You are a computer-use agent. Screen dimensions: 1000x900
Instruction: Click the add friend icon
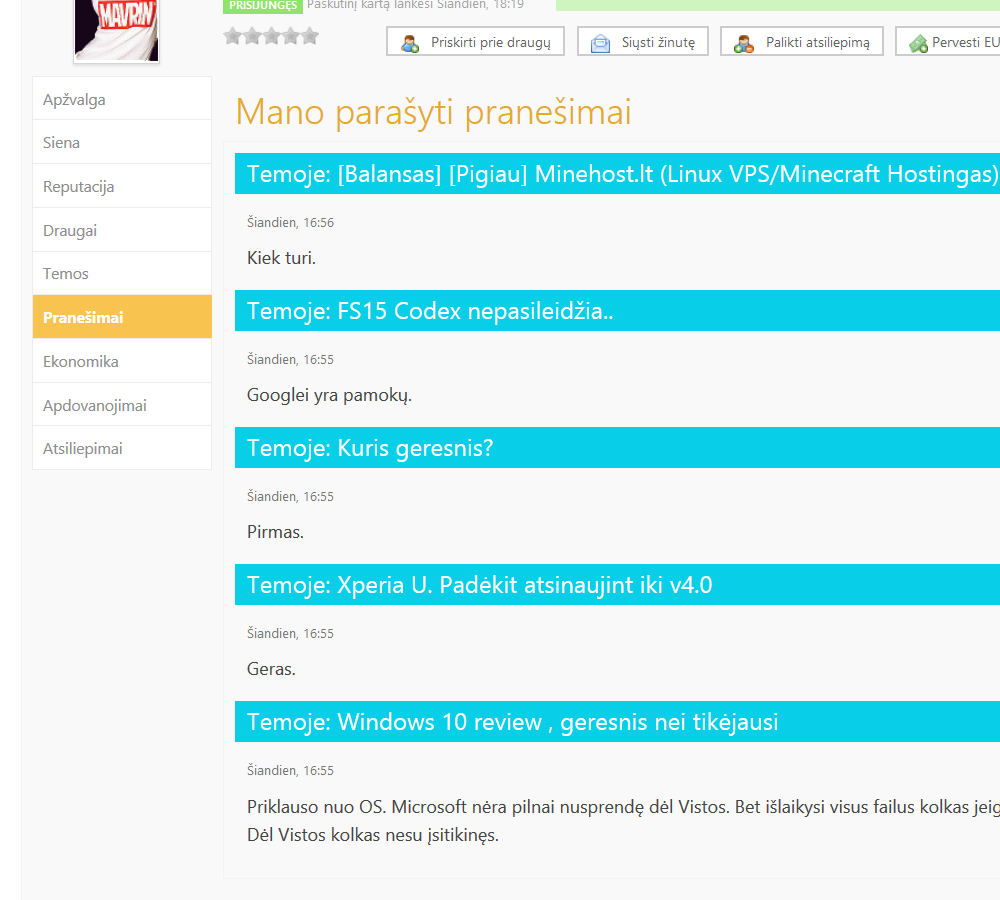409,43
